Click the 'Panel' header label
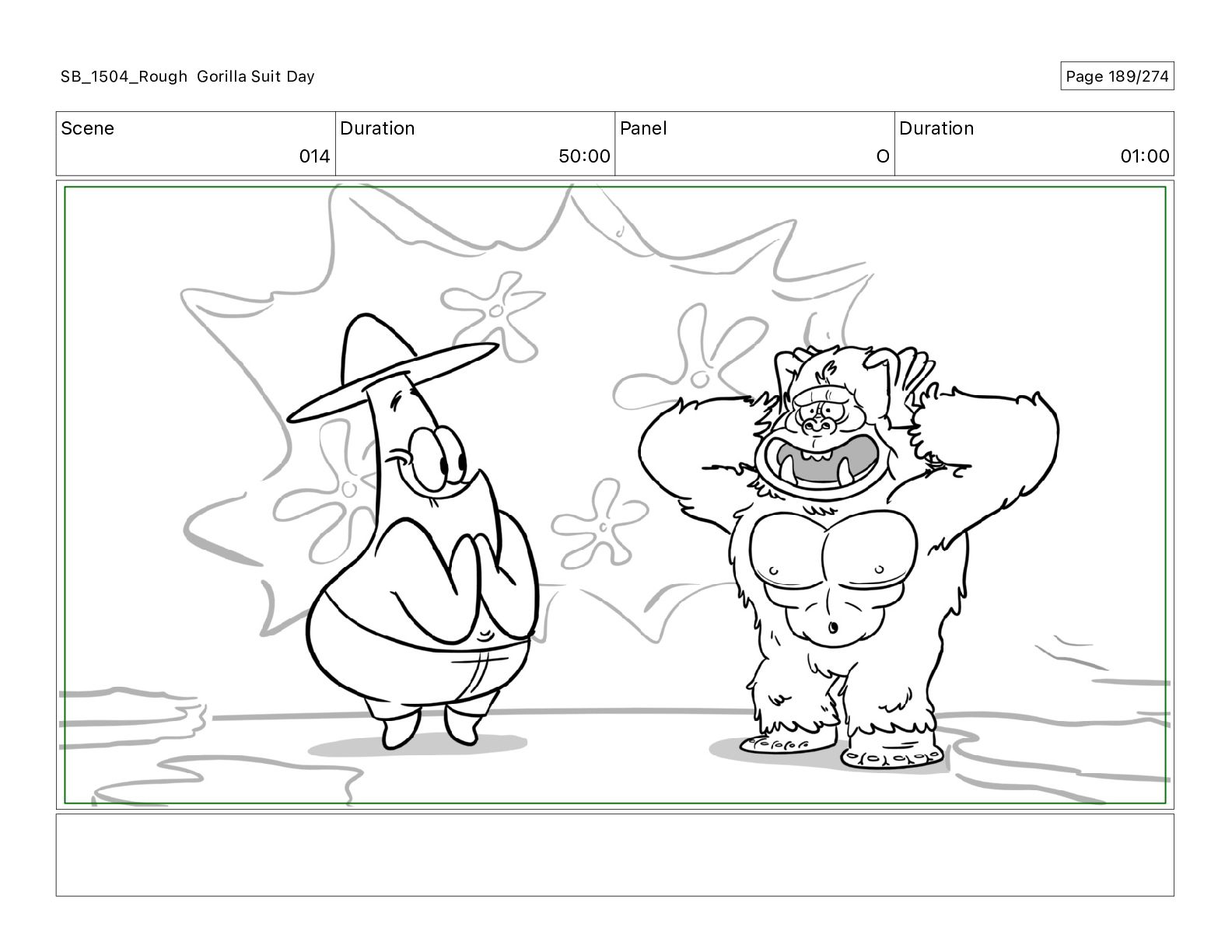This screenshot has width=1232, height=952. click(643, 128)
